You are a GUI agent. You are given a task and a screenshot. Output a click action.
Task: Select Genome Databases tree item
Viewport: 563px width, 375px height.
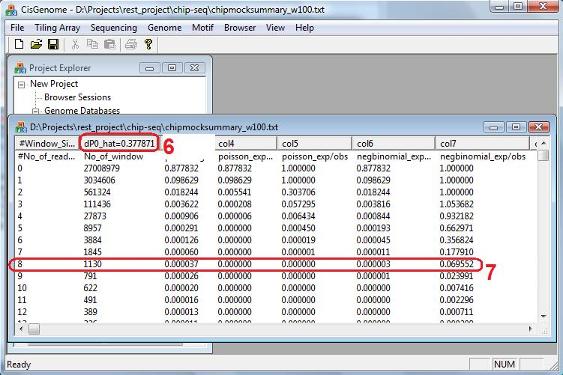82,111
